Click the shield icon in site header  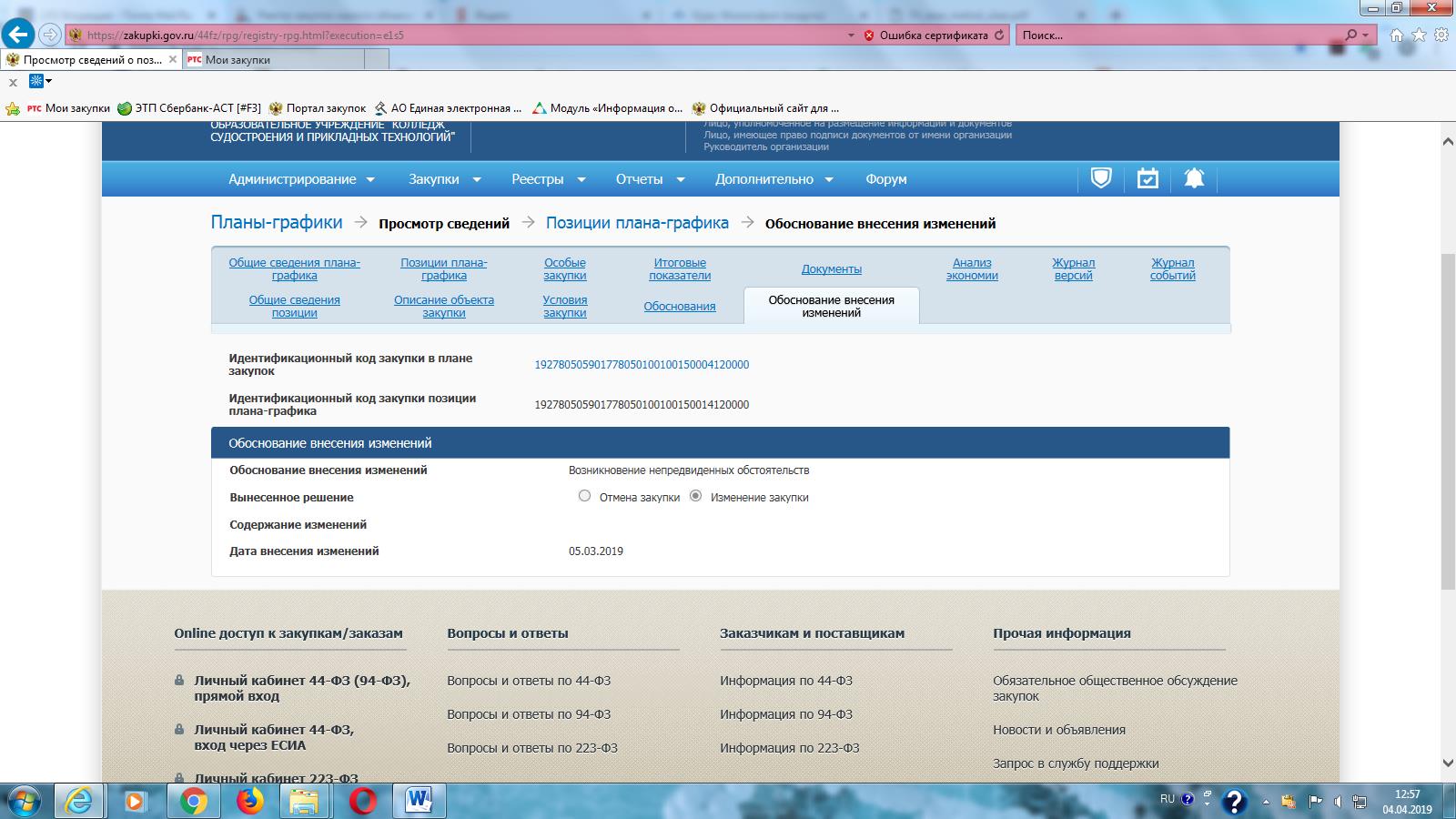1101,178
